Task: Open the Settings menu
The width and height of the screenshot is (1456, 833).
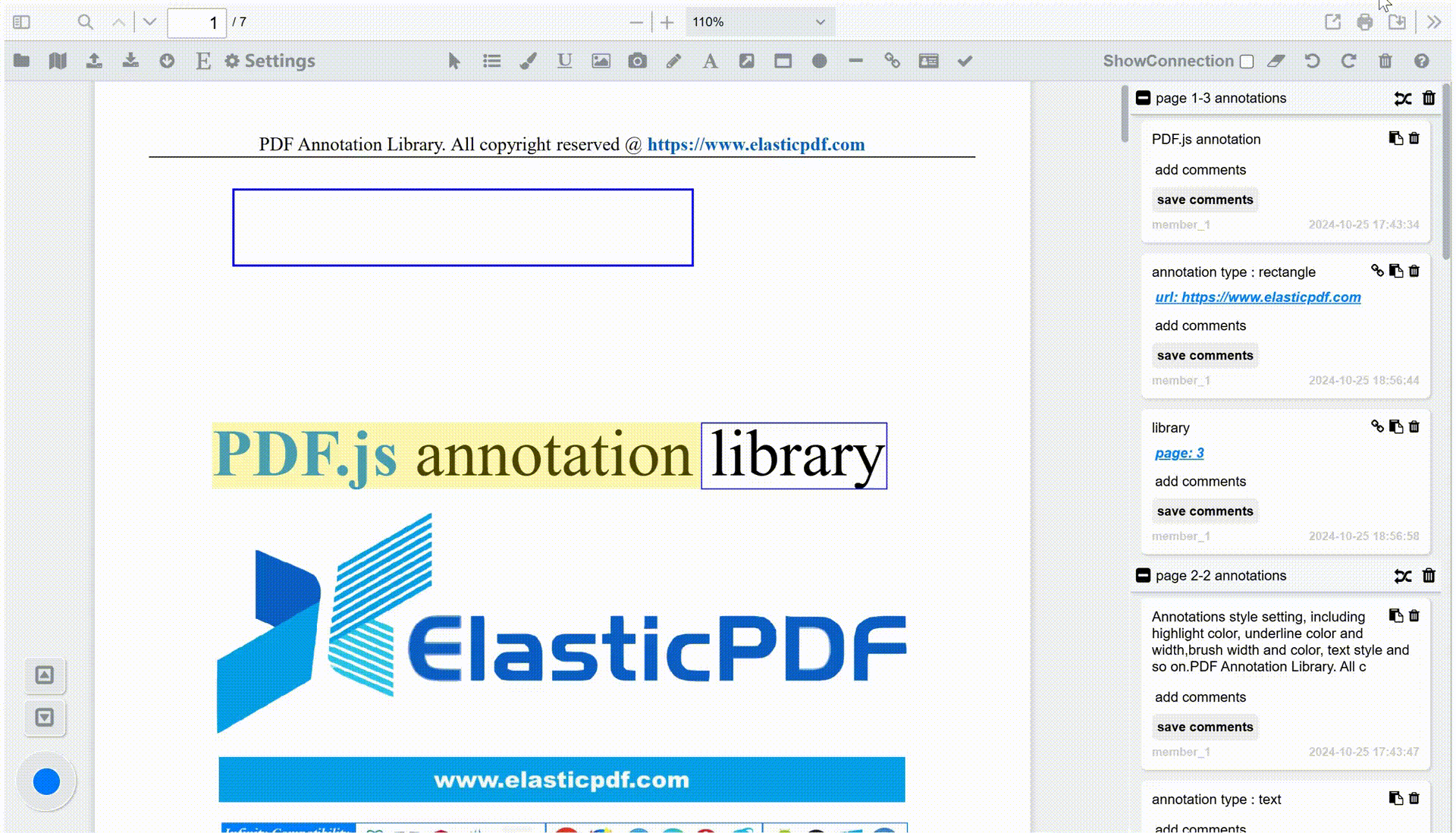Action: click(270, 61)
